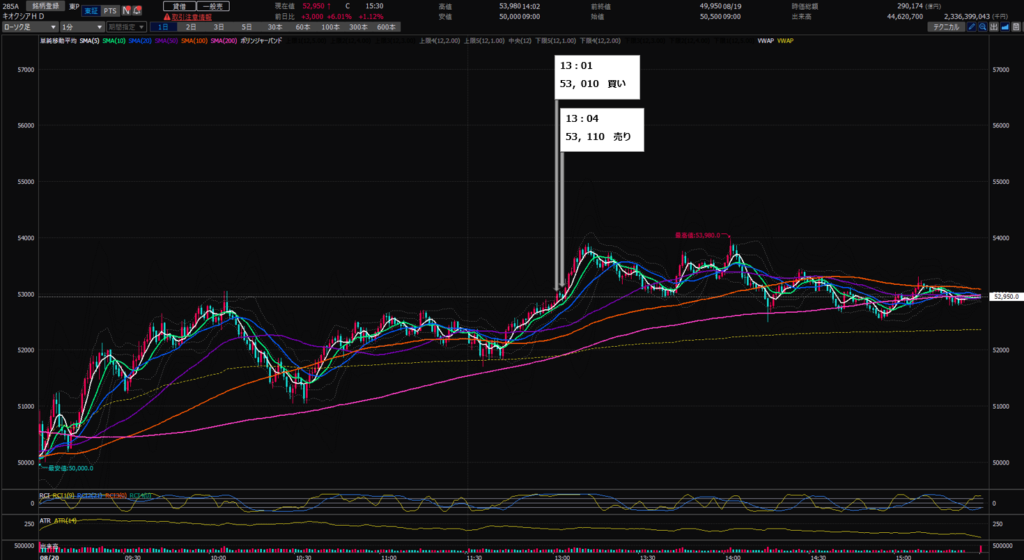
Task: Click the 銘柄登録 button
Action: click(x=46, y=5)
